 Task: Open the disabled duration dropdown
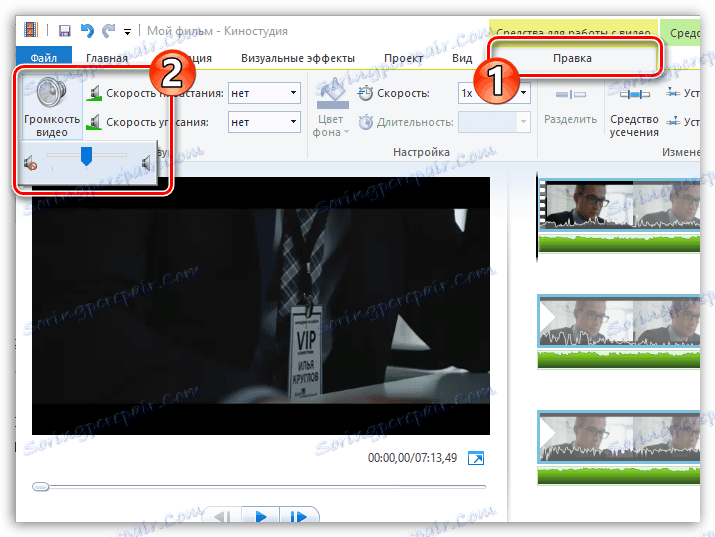click(494, 122)
